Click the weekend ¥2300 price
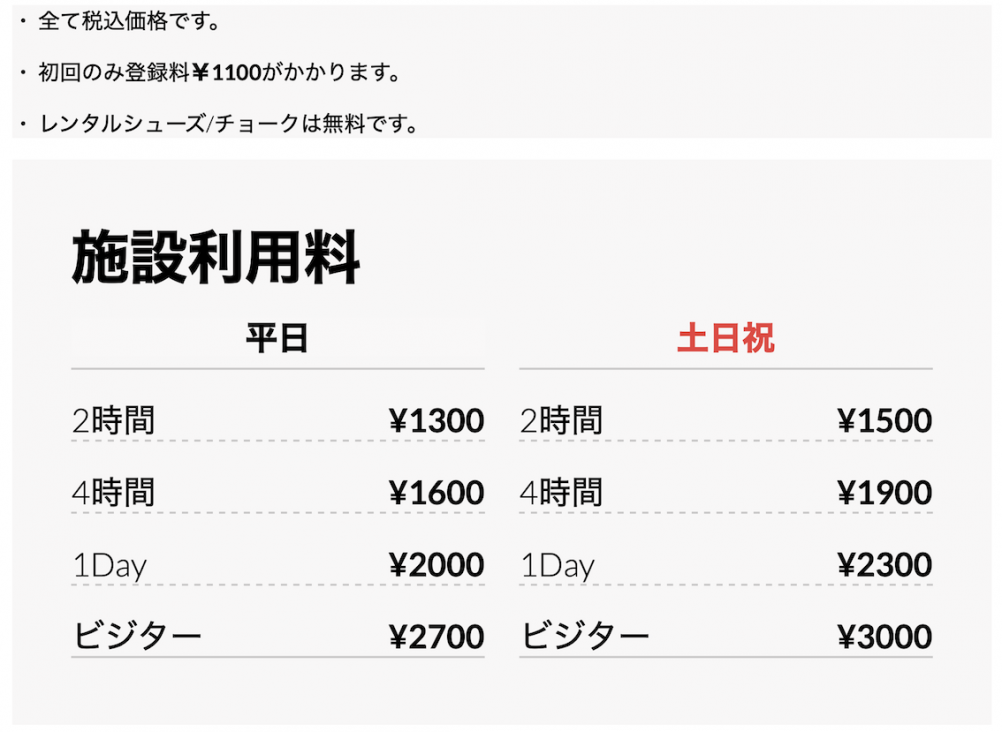This screenshot has height=732, width=1002. (885, 565)
